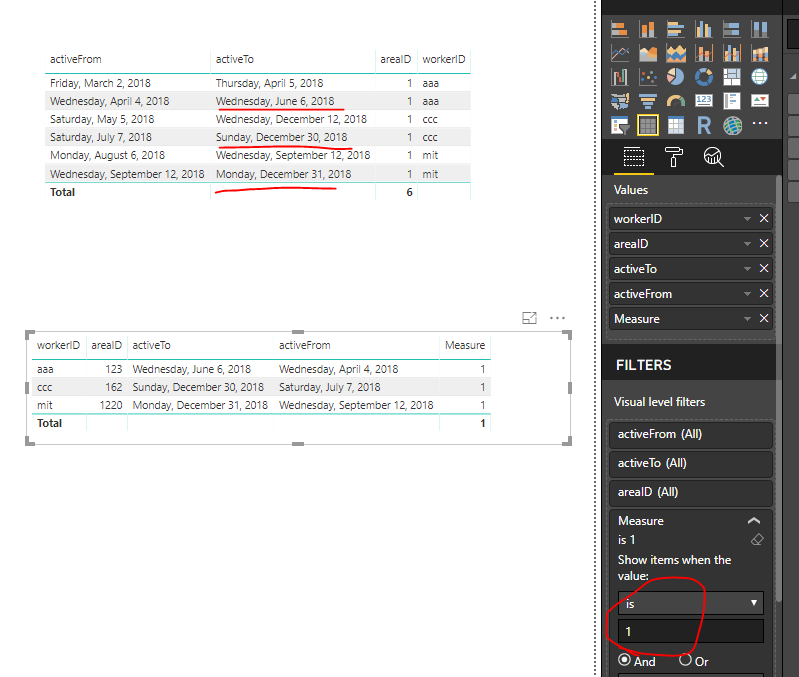Viewport: 799px width, 677px height.
Task: Select the waterfall chart visual
Action: [x=620, y=77]
